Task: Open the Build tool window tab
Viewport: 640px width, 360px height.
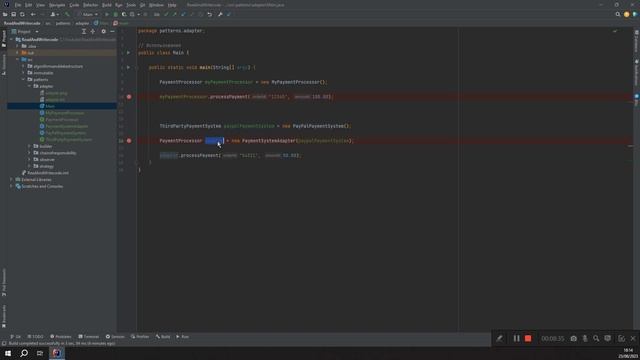Action: pyautogui.click(x=163, y=337)
